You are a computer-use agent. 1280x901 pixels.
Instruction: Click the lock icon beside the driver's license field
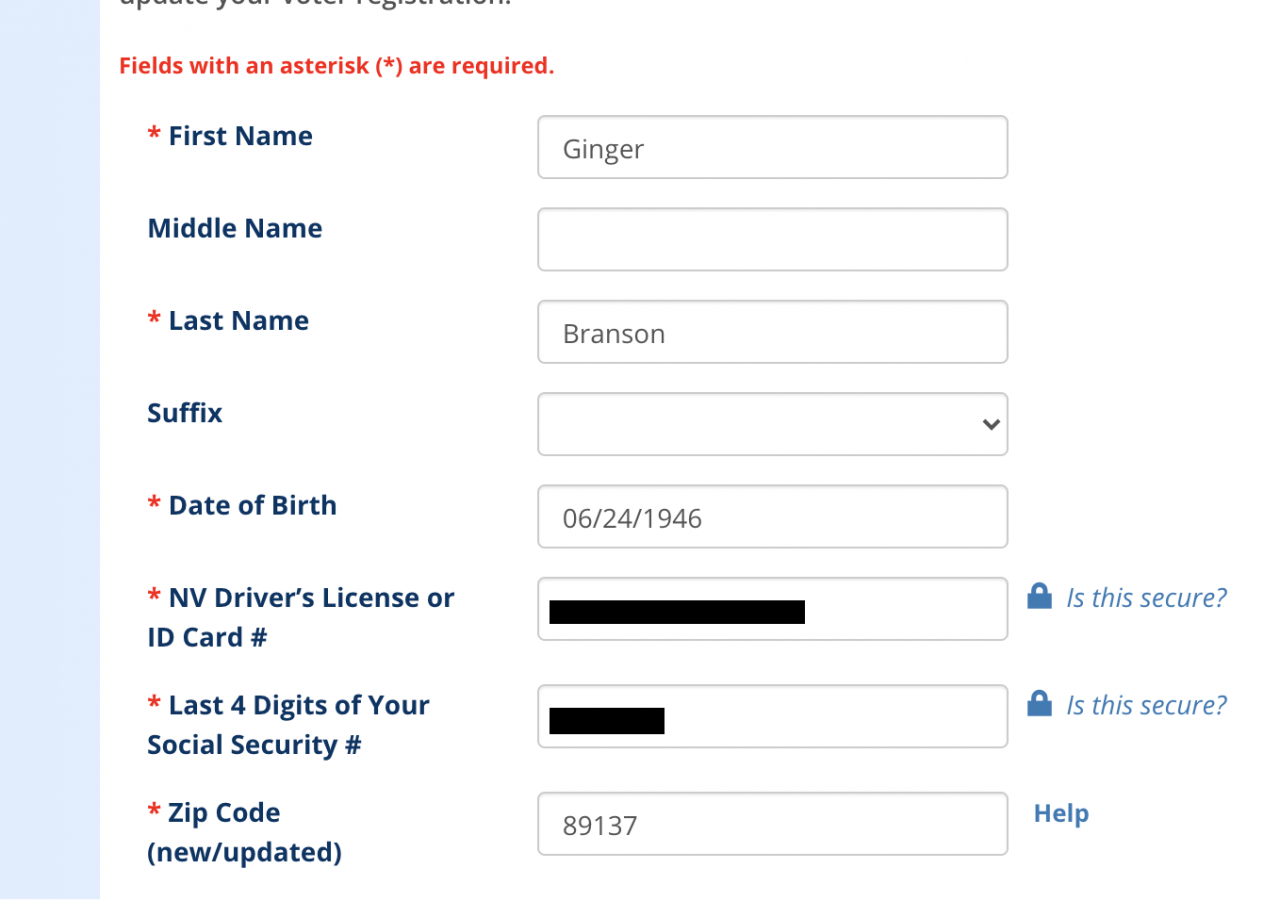click(x=1039, y=597)
